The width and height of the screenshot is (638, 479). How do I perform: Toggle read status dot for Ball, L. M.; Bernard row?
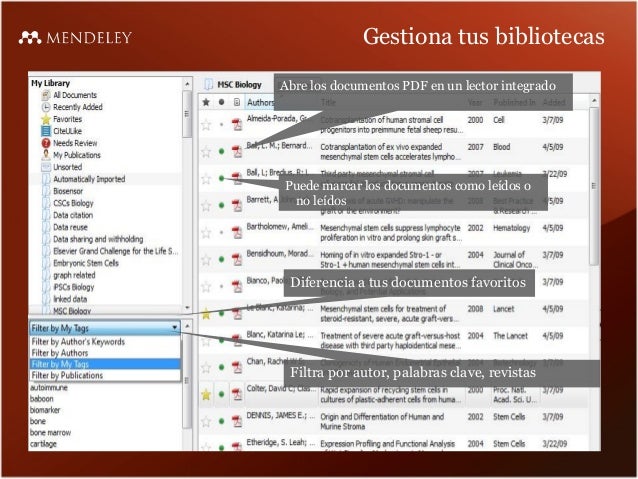221,151
